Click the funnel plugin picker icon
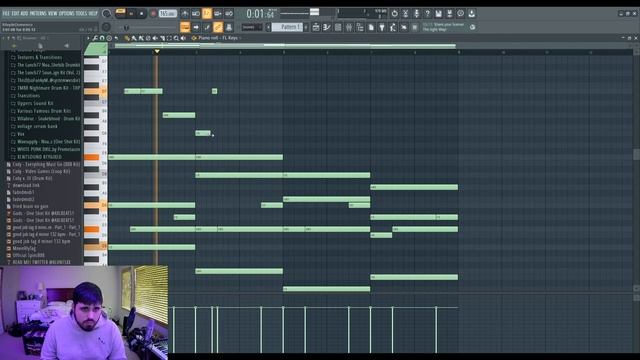The width and height of the screenshot is (640, 360). tap(382, 27)
